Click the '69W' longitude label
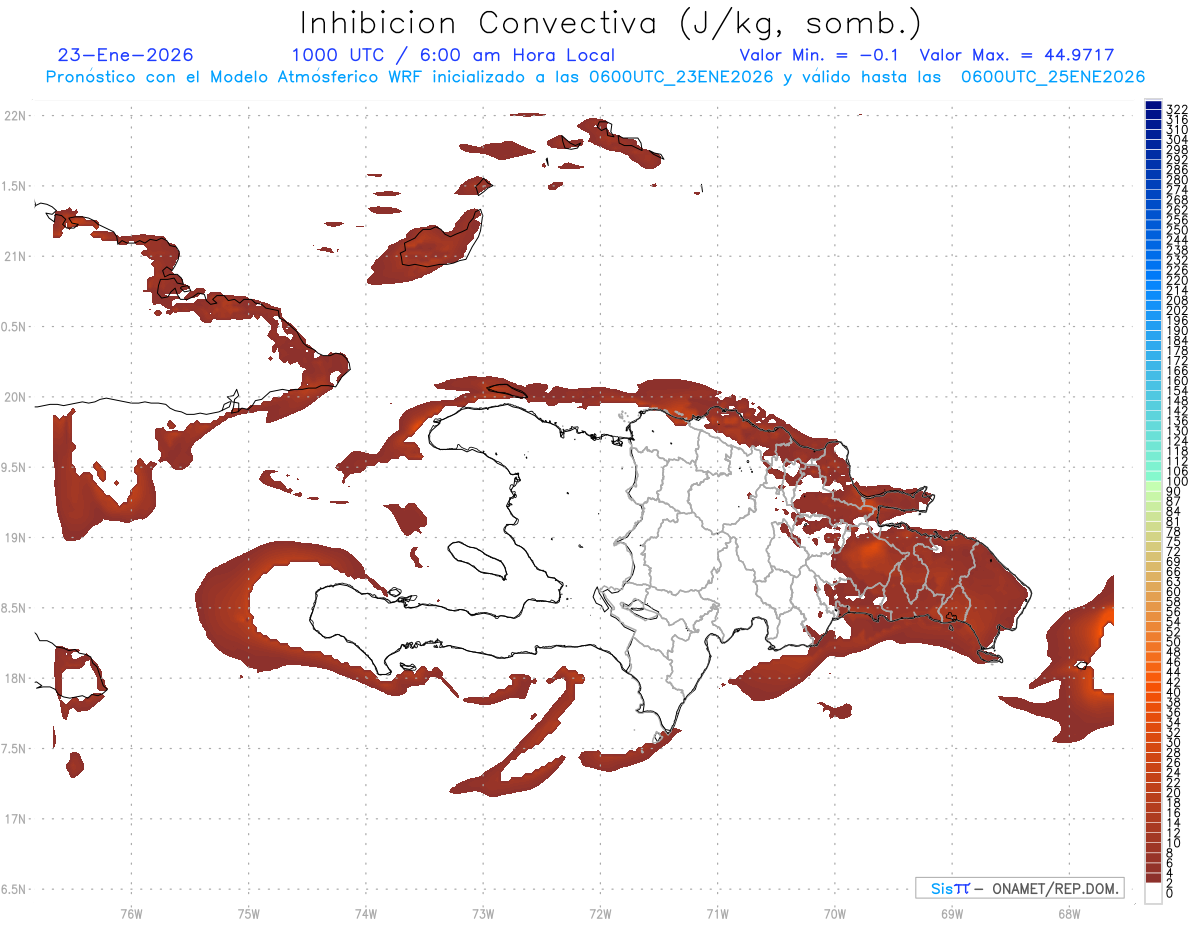Image resolution: width=1200 pixels, height=927 pixels. (951, 913)
